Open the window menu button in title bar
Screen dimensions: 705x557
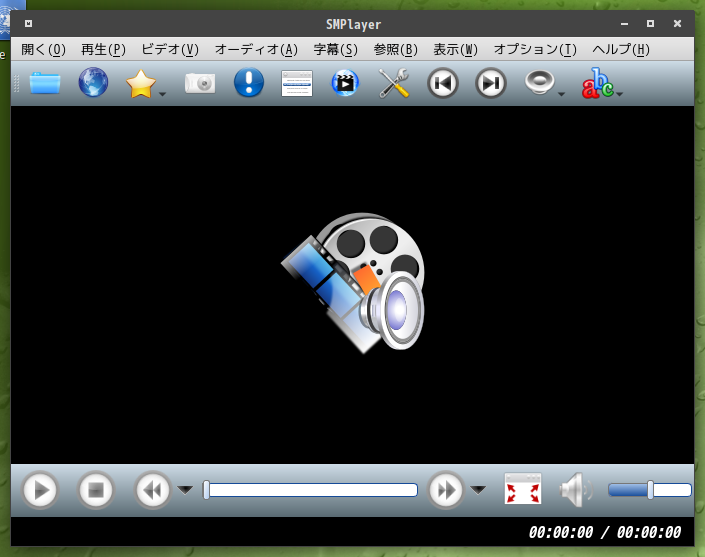point(28,23)
